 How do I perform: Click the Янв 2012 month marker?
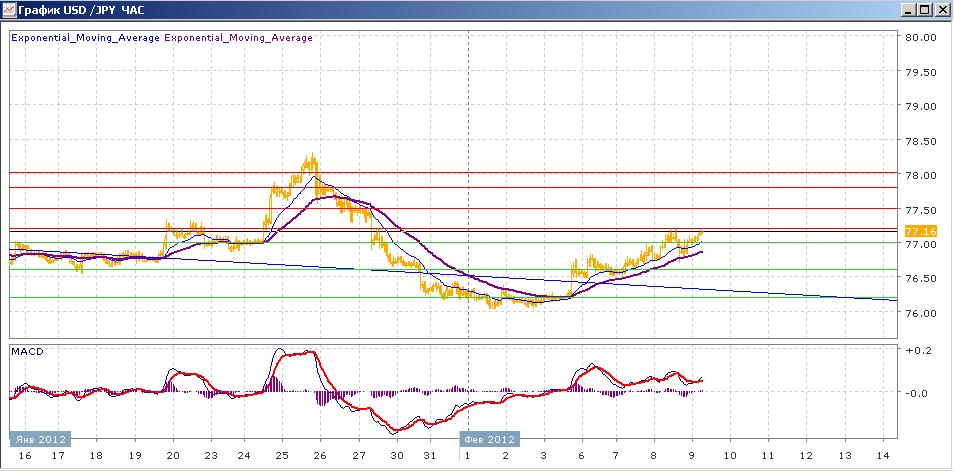pyautogui.click(x=37, y=438)
